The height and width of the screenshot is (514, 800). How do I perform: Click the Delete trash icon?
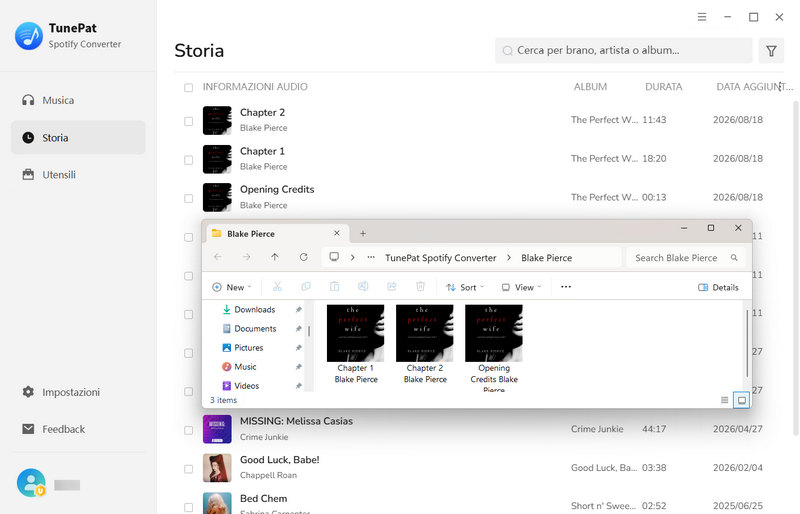coord(420,287)
